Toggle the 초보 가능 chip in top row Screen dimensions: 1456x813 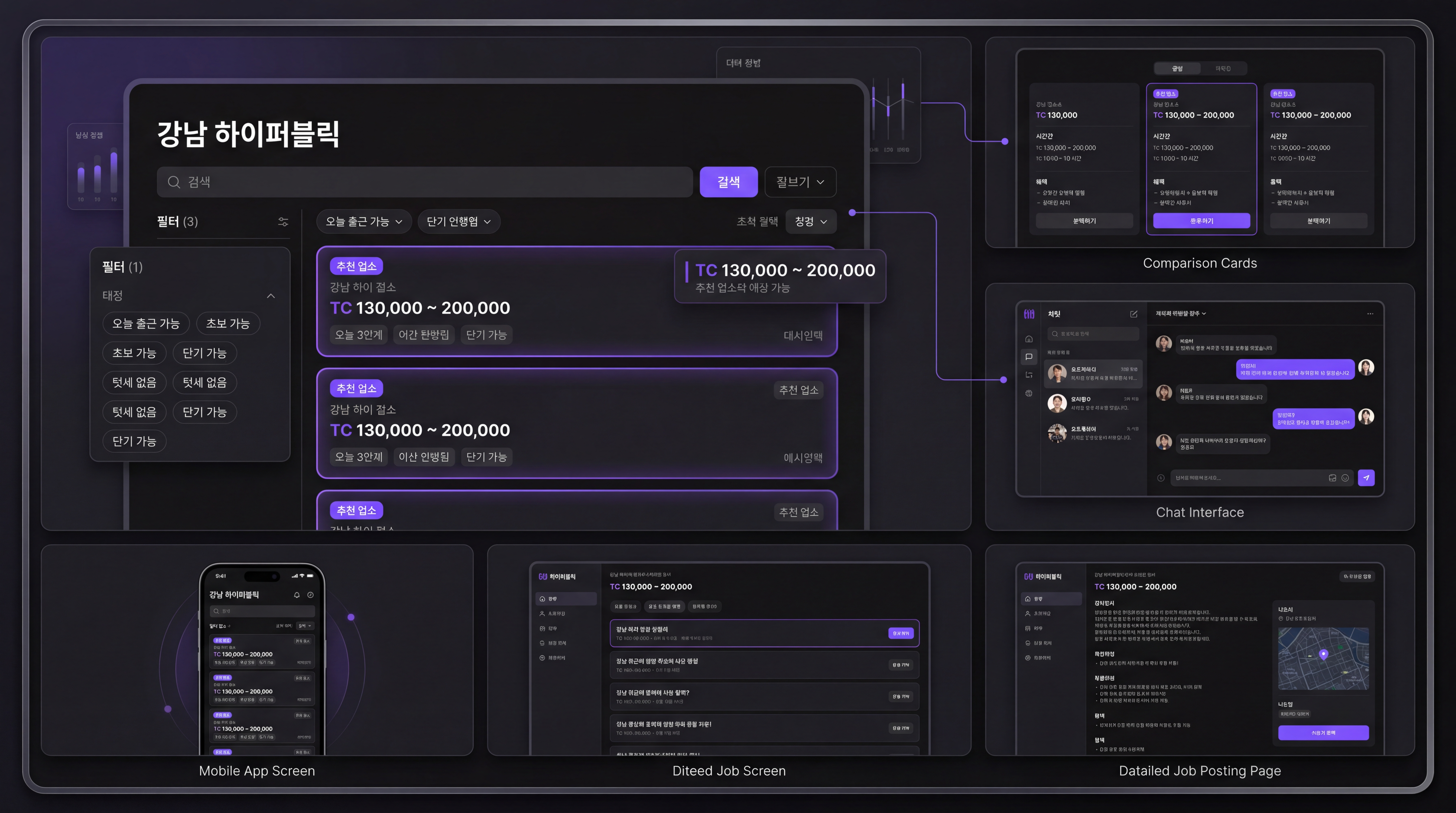pyautogui.click(x=228, y=323)
